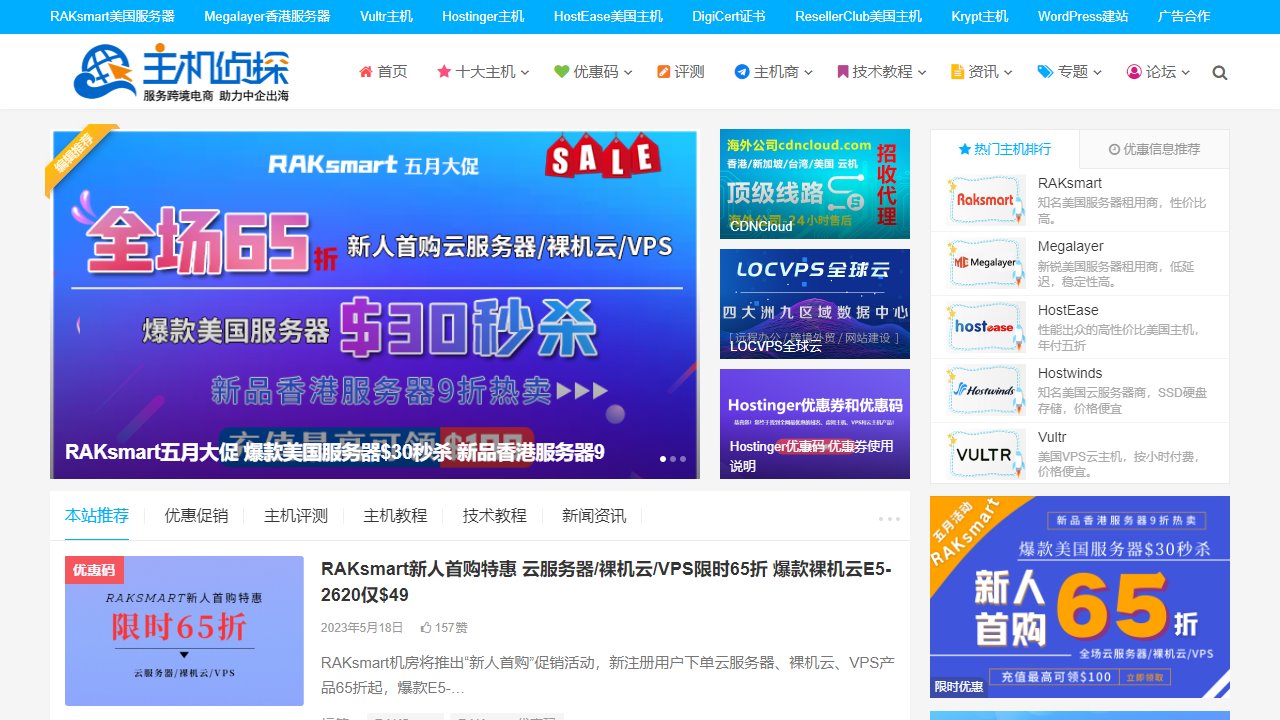Select the 主机评测 tab
The width and height of the screenshot is (1280, 720).
[x=296, y=516]
